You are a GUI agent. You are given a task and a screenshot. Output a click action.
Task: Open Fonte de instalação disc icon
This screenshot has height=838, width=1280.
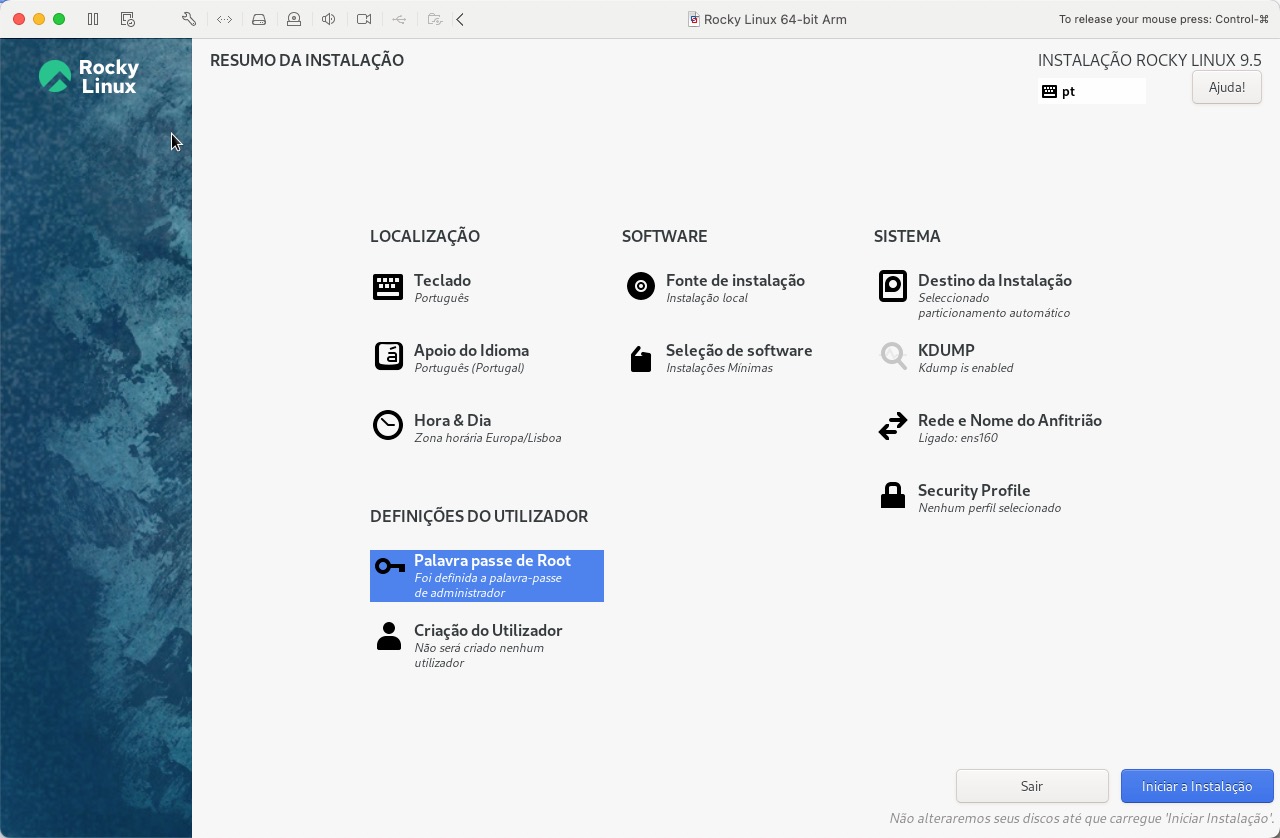click(x=640, y=287)
